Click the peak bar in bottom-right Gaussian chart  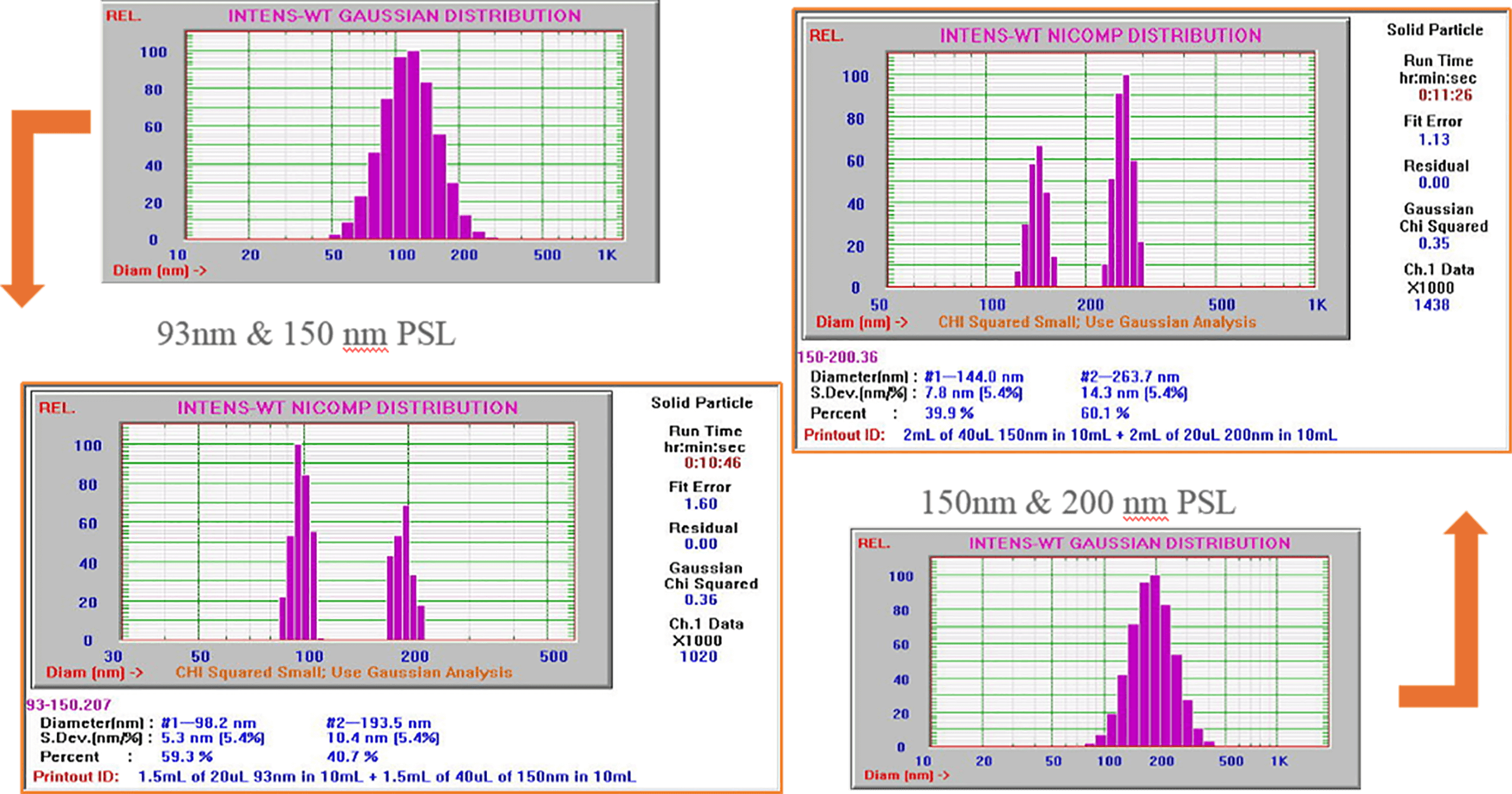pos(1155,662)
